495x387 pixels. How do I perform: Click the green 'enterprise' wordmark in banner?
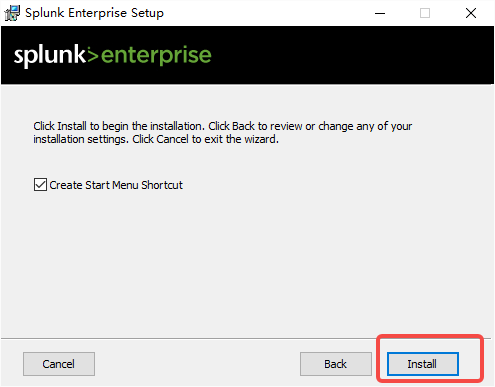click(x=156, y=56)
